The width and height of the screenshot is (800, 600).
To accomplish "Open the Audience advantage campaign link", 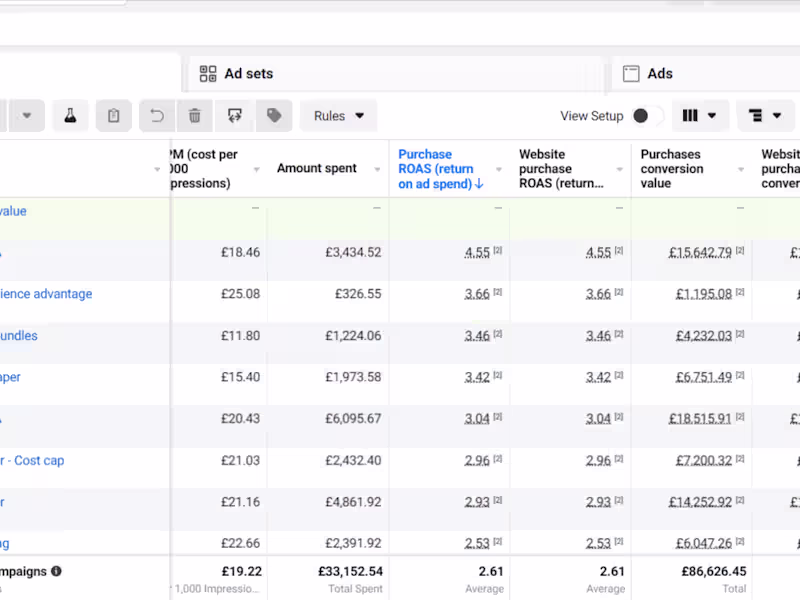I will [44, 294].
